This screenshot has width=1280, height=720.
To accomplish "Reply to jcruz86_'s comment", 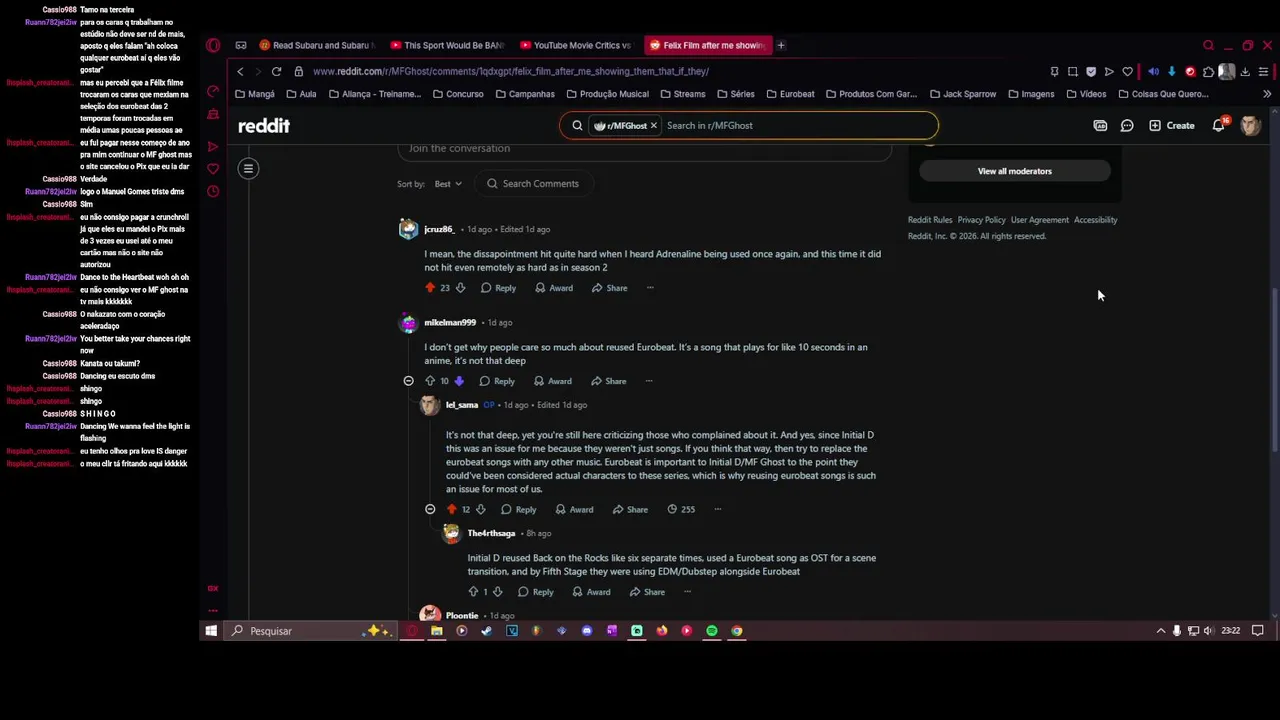I will [x=499, y=288].
